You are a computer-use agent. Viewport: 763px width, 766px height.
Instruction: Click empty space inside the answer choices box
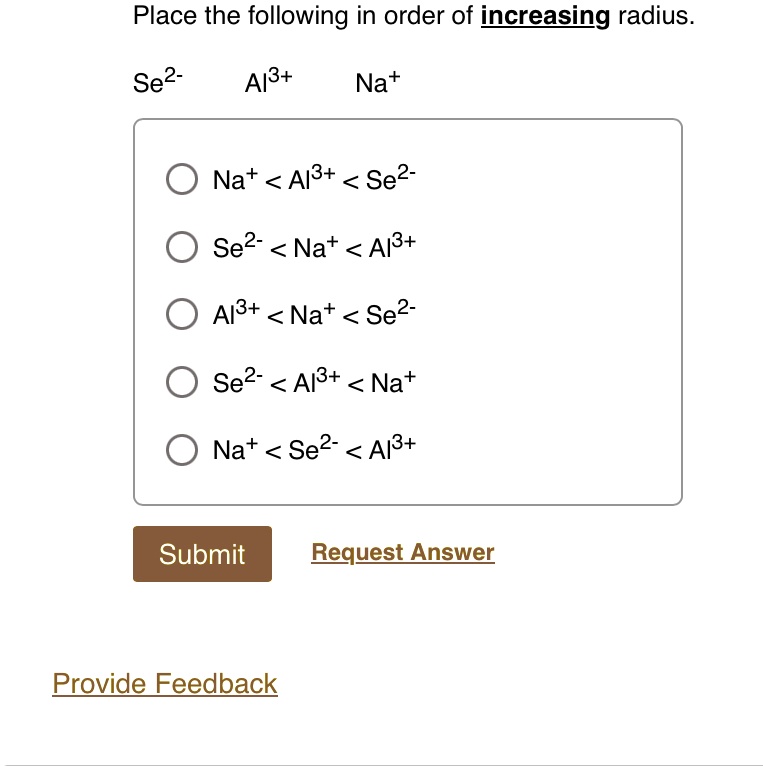point(547,313)
